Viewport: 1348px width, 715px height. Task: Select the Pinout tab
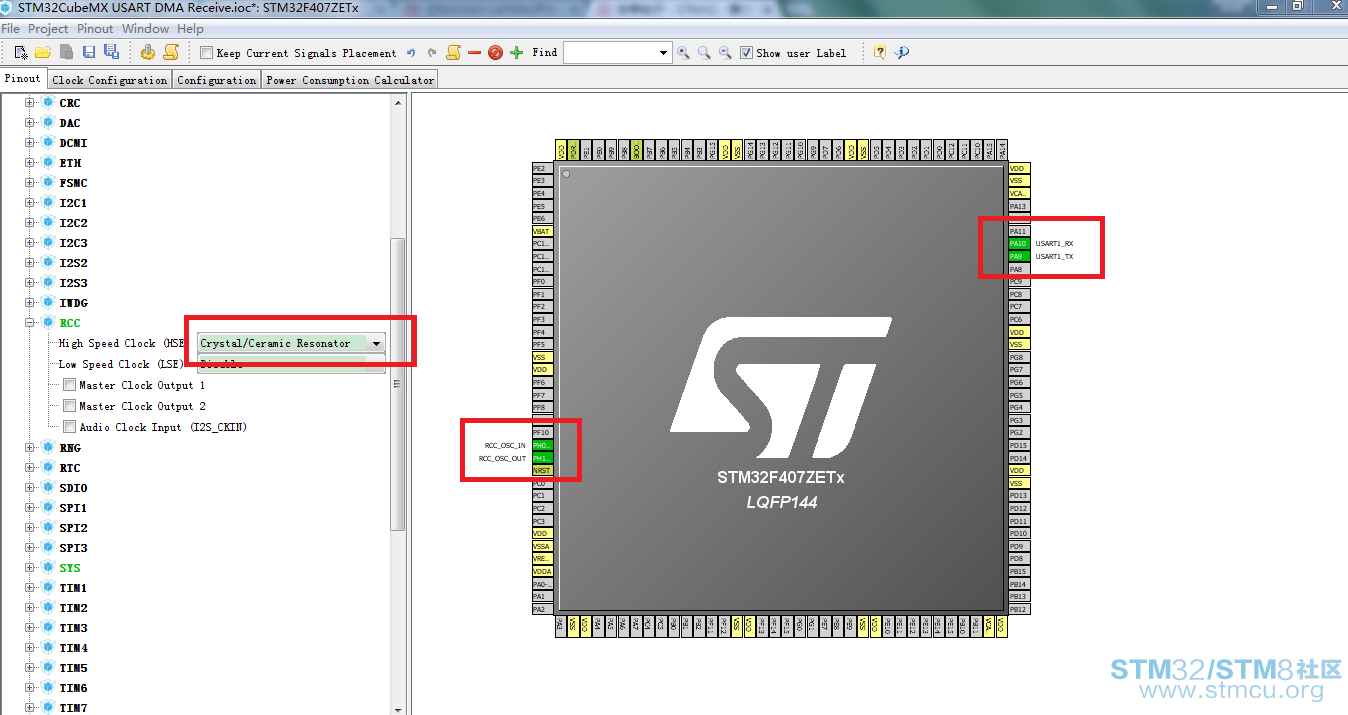pos(23,79)
